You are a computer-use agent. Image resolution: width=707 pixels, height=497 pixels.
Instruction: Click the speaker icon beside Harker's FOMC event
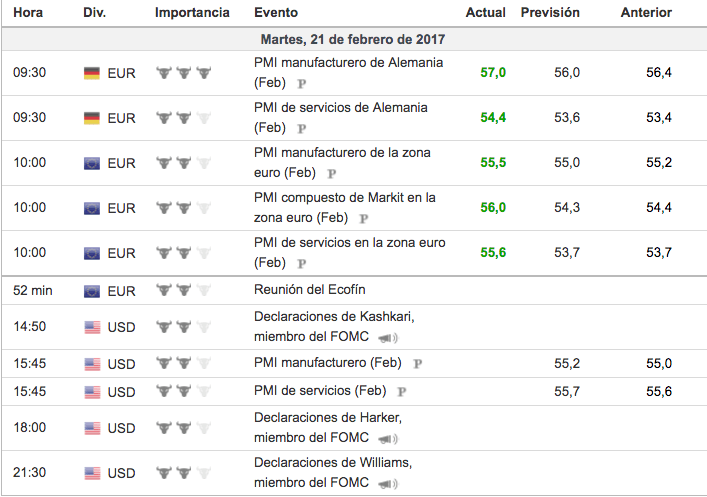point(386,438)
